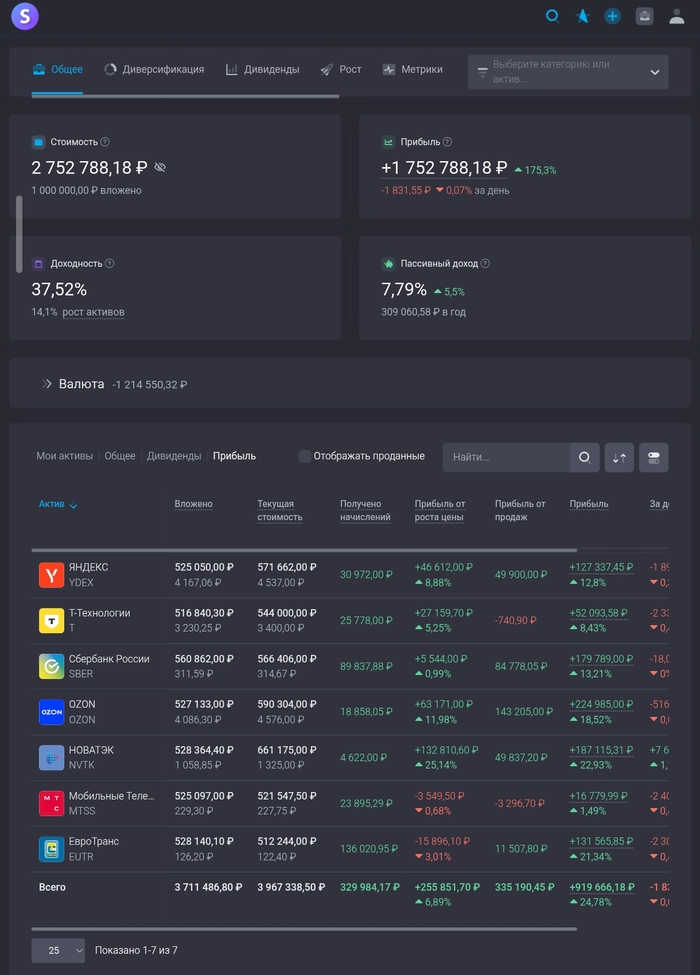Screen dimensions: 700x975
Task: Select the Мои активы table view
Action: click(x=65, y=456)
